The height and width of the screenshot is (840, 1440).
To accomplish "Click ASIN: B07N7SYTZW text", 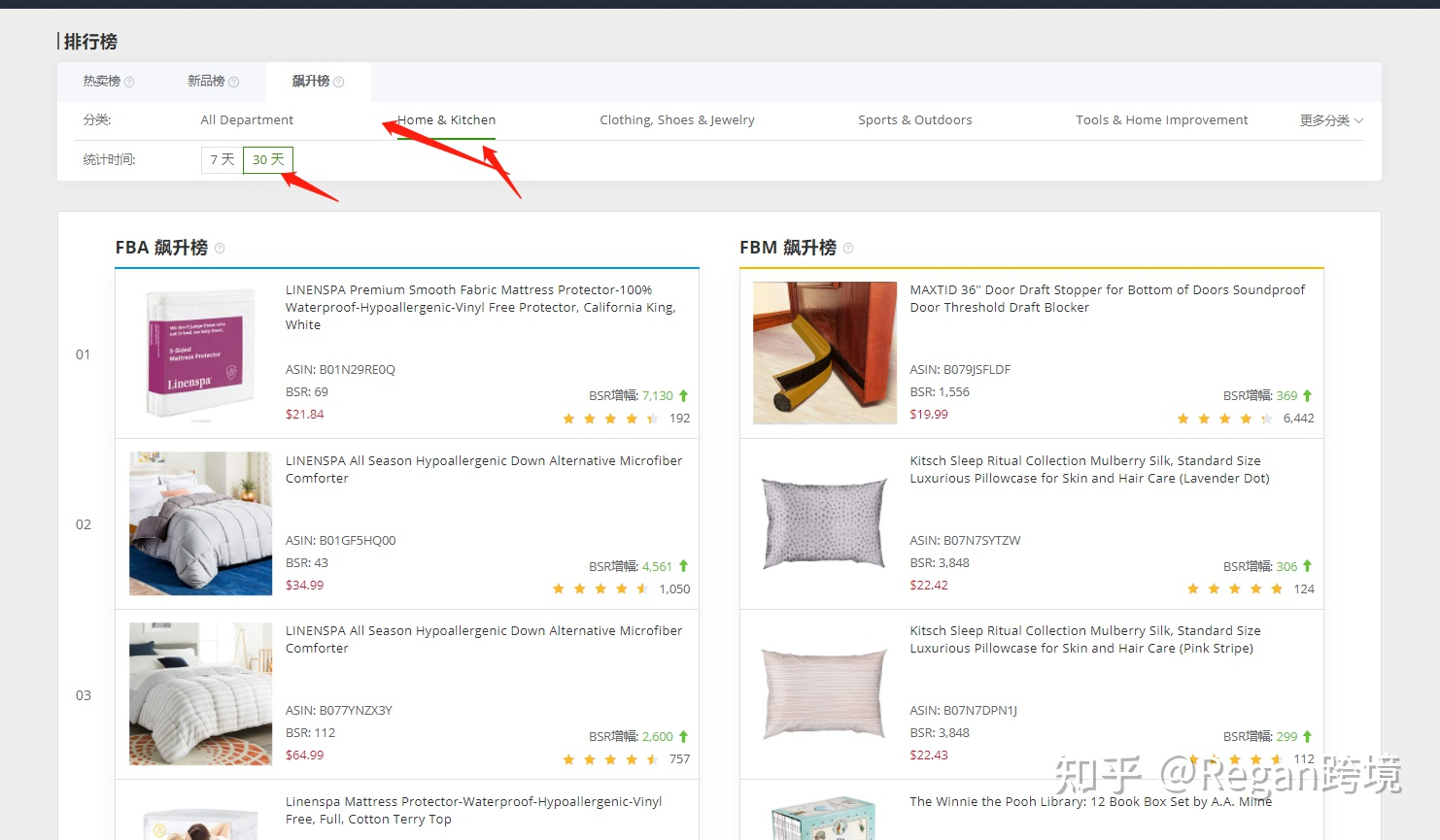I will click(965, 541).
